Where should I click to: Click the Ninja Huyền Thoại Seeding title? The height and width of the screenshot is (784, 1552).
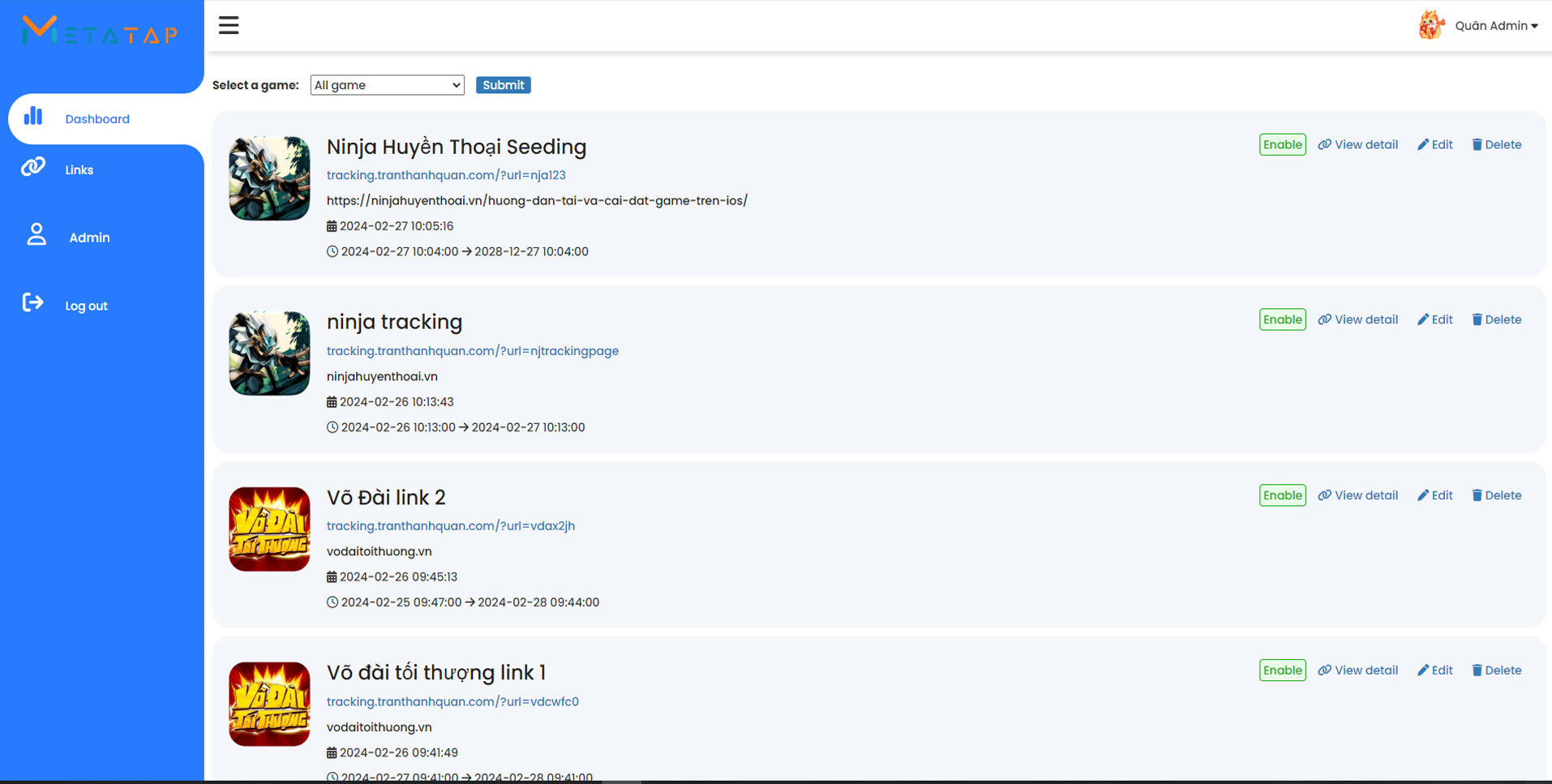[x=457, y=147]
